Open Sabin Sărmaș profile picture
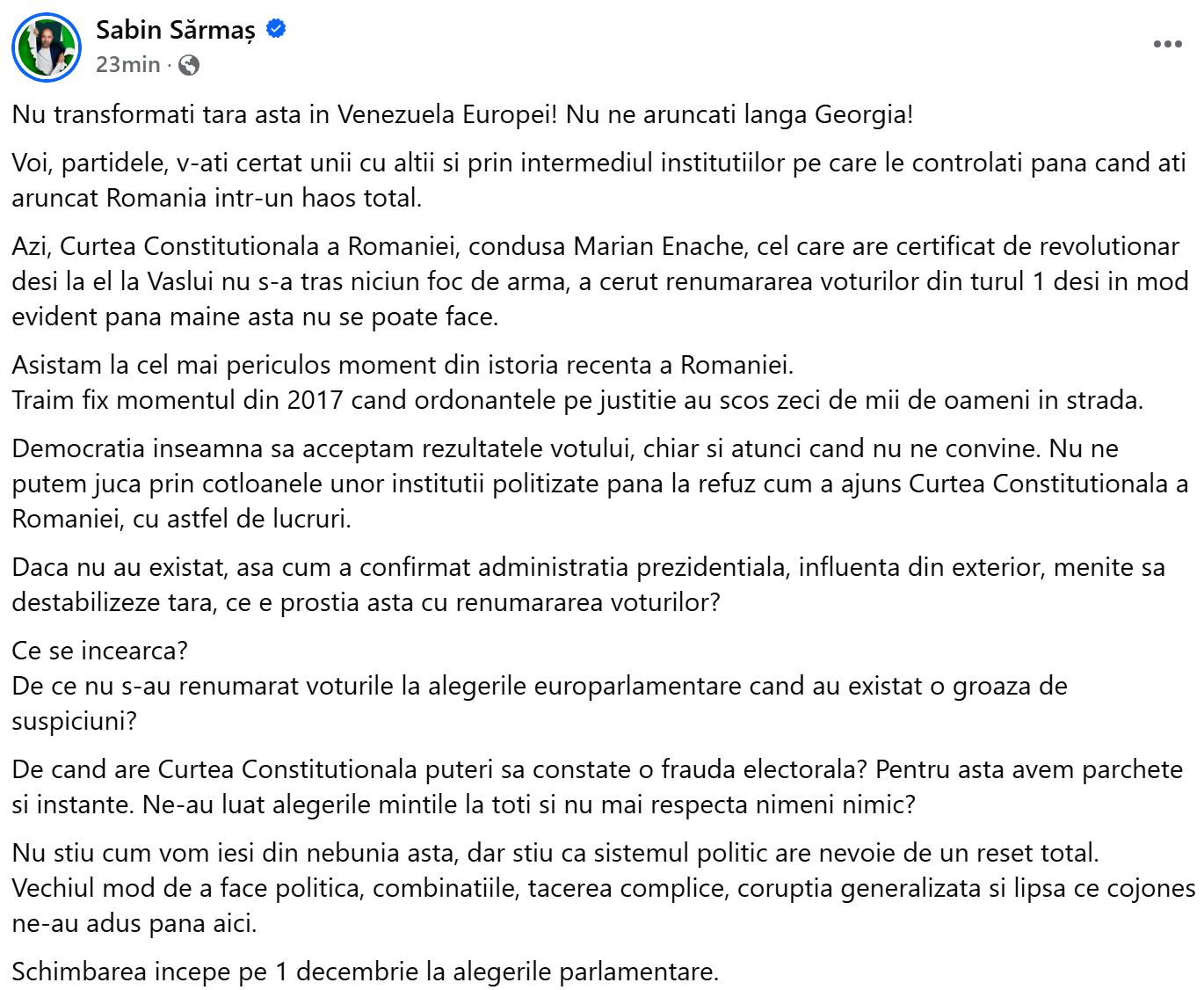 click(46, 47)
